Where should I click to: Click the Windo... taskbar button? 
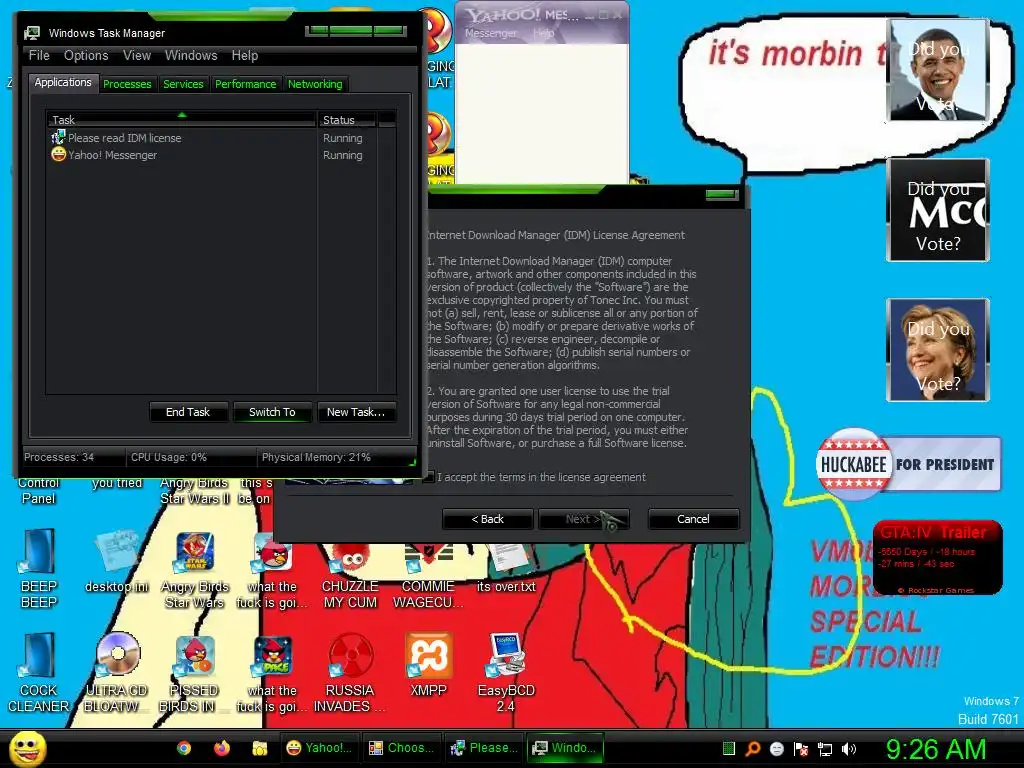coord(565,748)
